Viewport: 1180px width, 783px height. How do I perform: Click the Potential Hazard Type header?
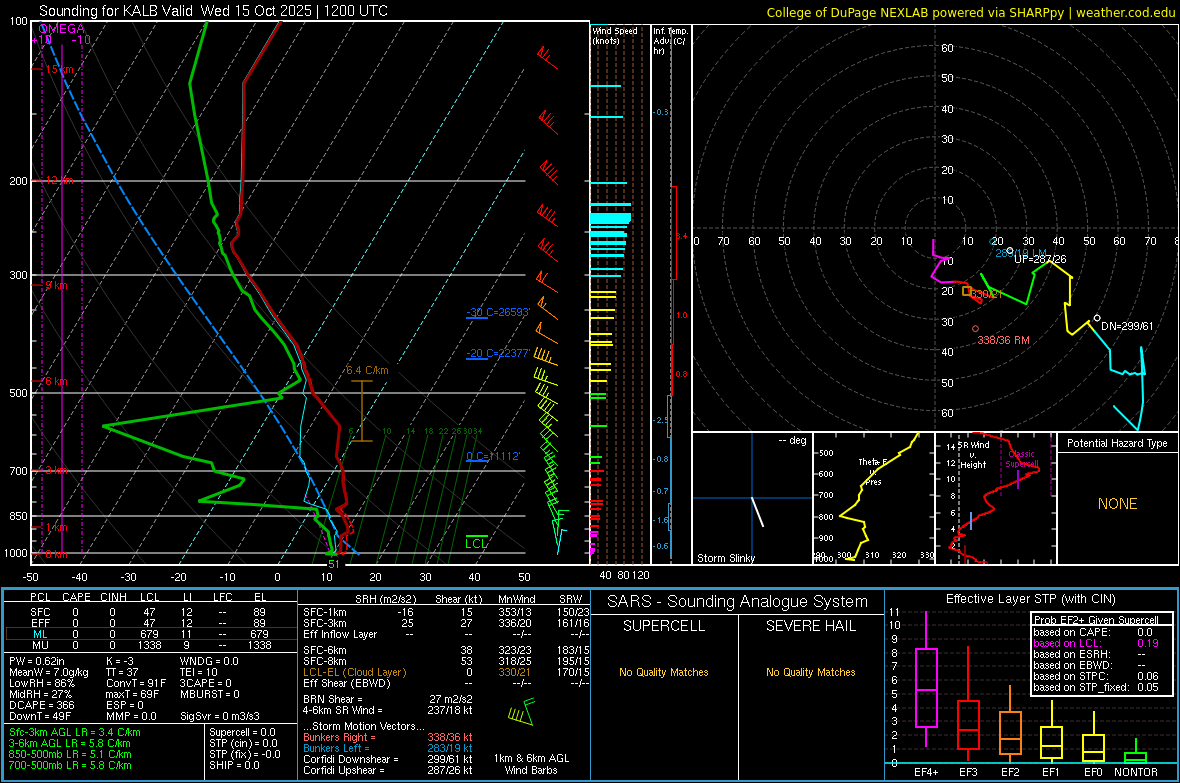pos(1117,443)
